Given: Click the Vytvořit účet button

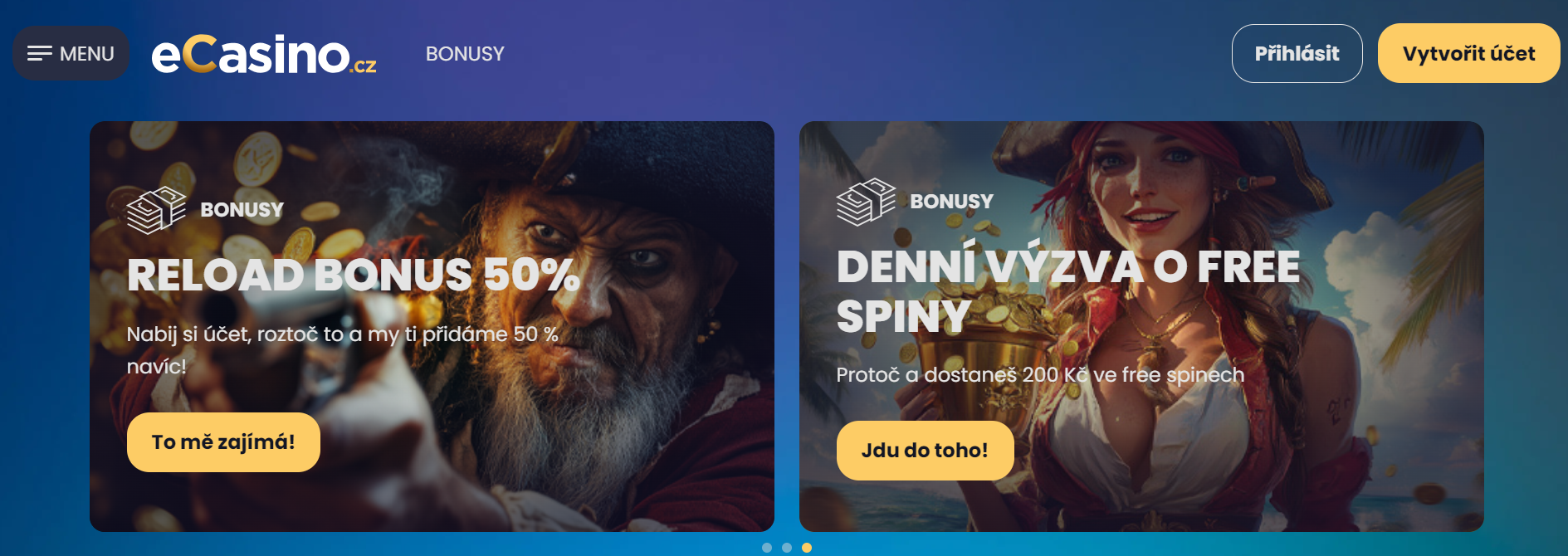Looking at the screenshot, I should coord(1468,53).
